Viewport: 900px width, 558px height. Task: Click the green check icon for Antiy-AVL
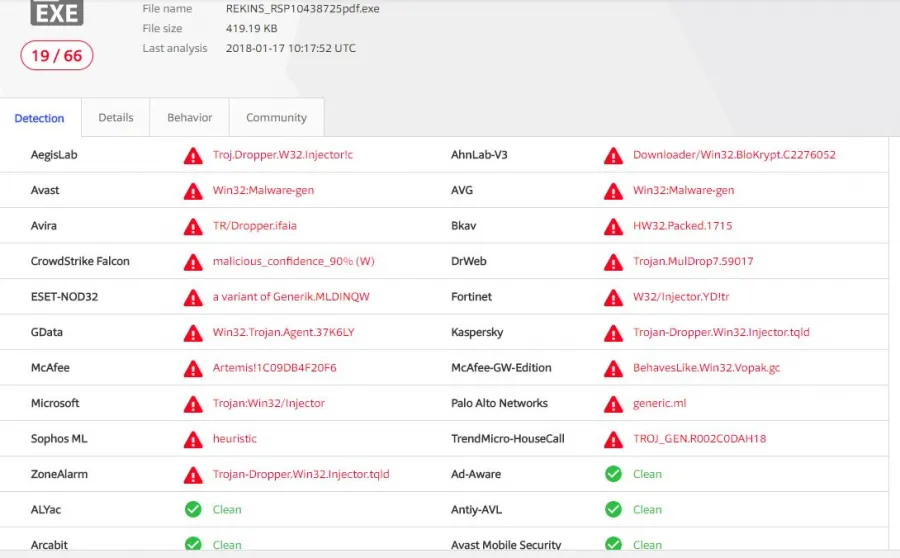[x=614, y=509]
